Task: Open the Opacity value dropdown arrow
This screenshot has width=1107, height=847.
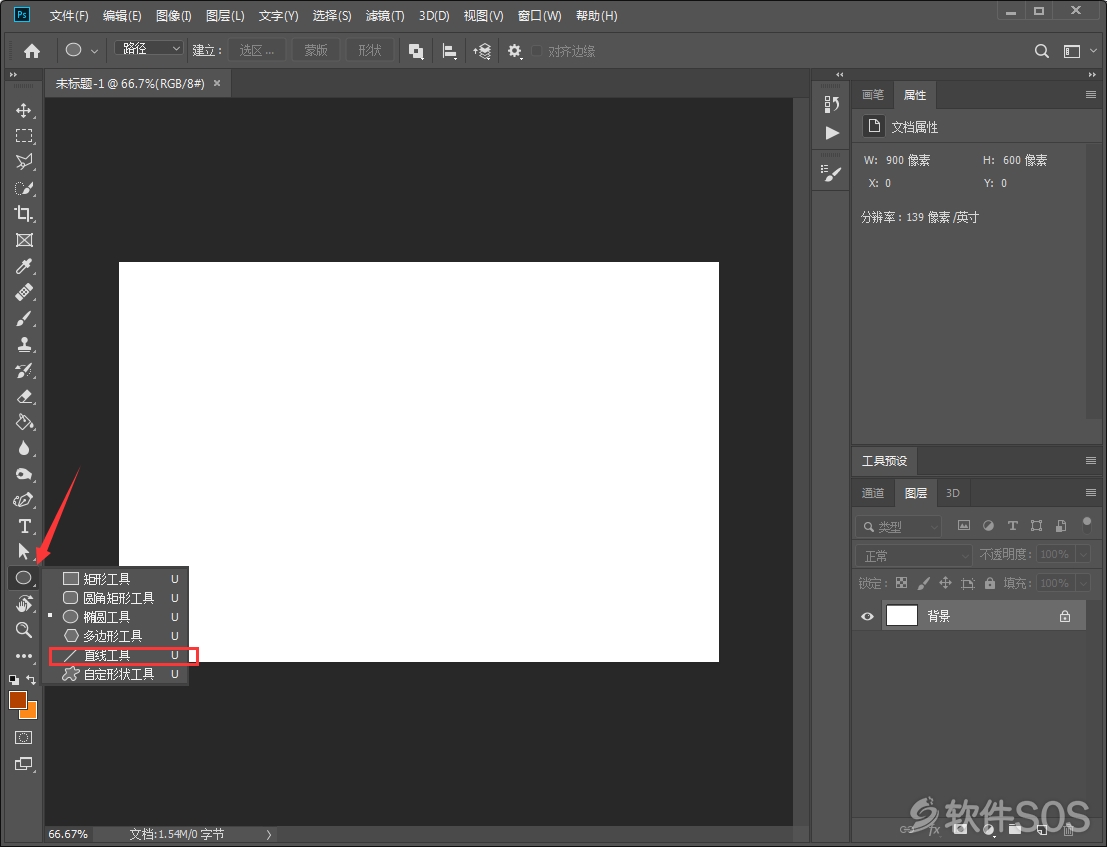Action: tap(1084, 554)
